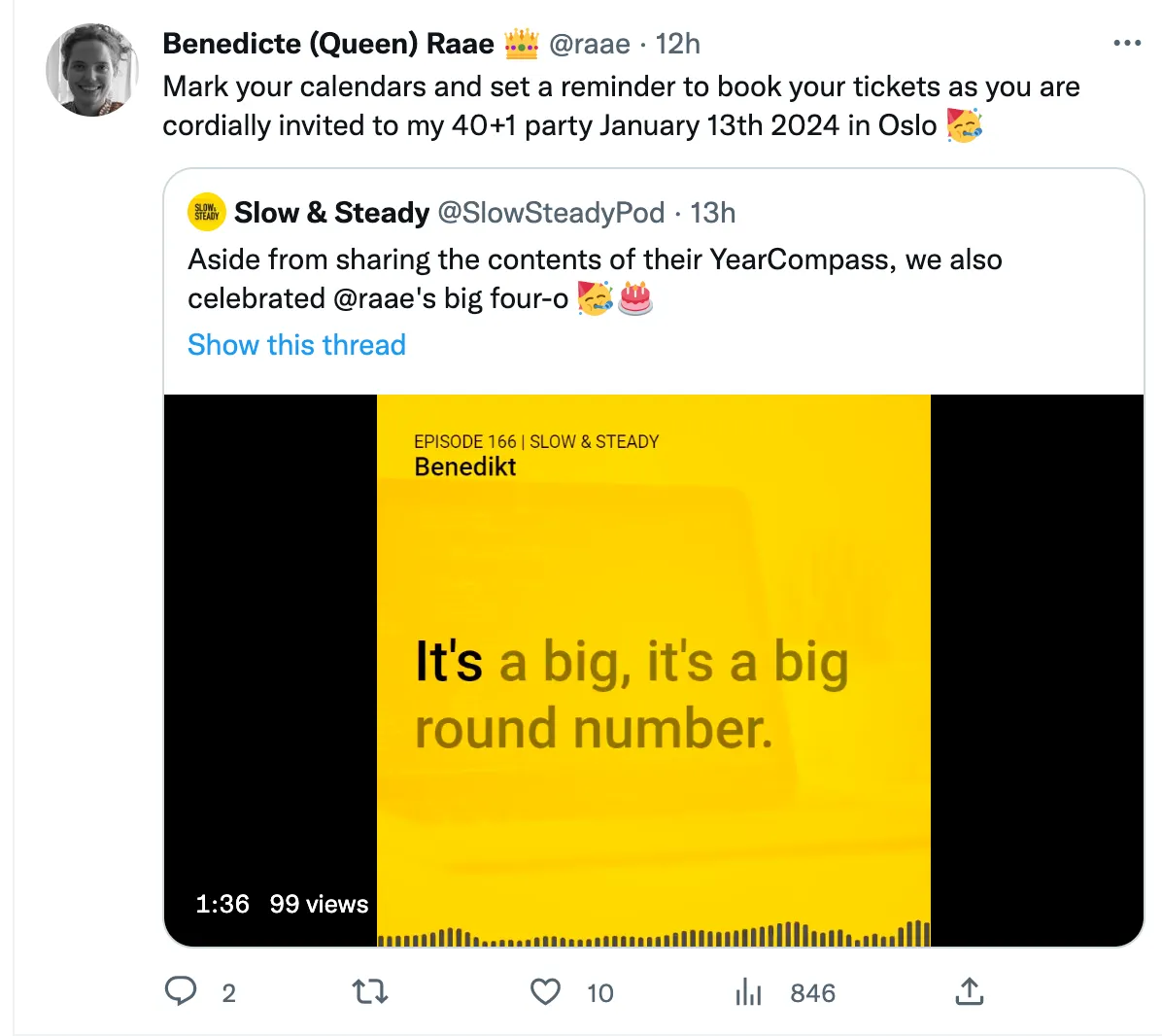The height and width of the screenshot is (1036, 1162).
Task: Open the three-dot more options menu
Action: click(x=1126, y=44)
